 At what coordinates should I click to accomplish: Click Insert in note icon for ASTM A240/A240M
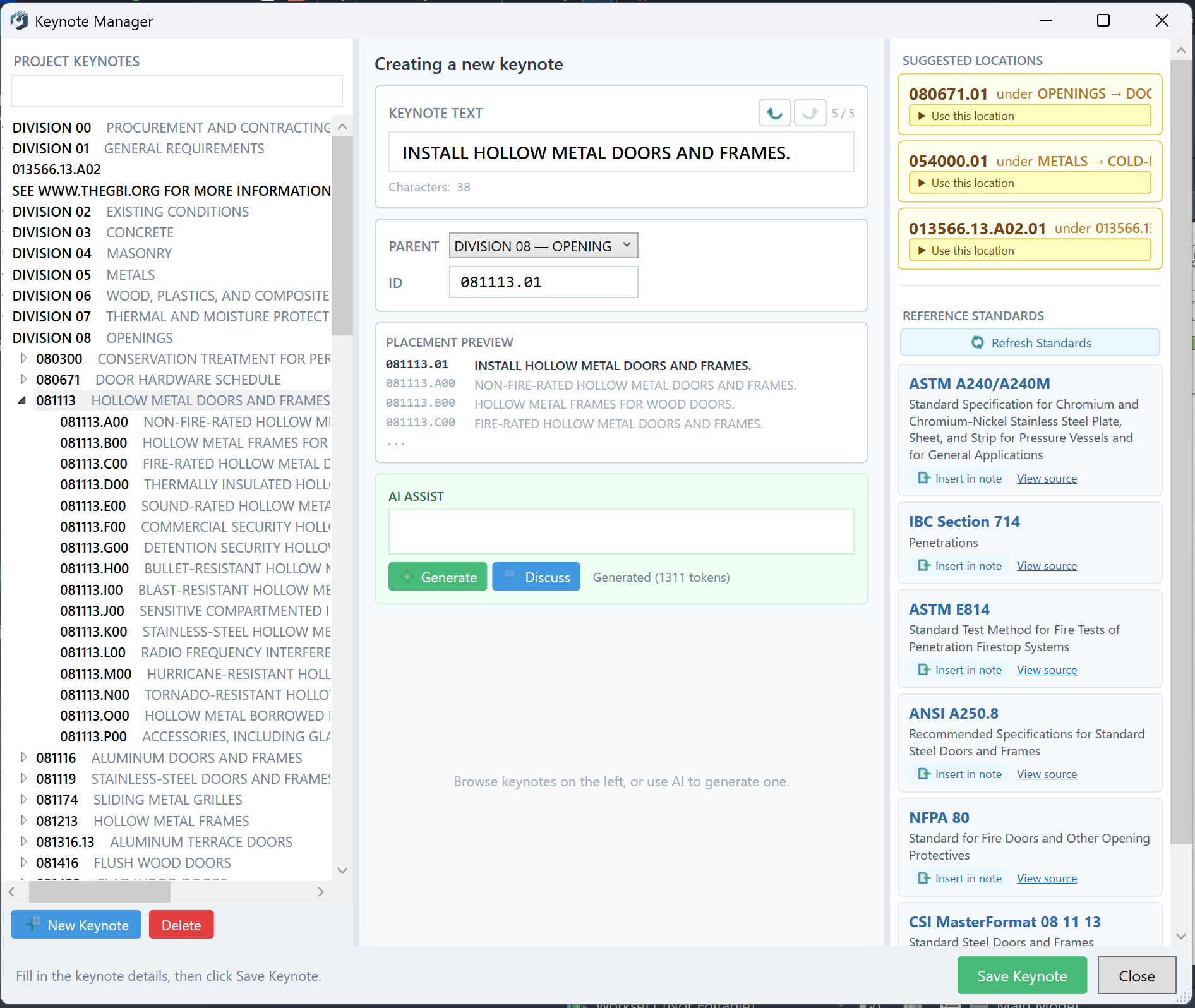[924, 478]
